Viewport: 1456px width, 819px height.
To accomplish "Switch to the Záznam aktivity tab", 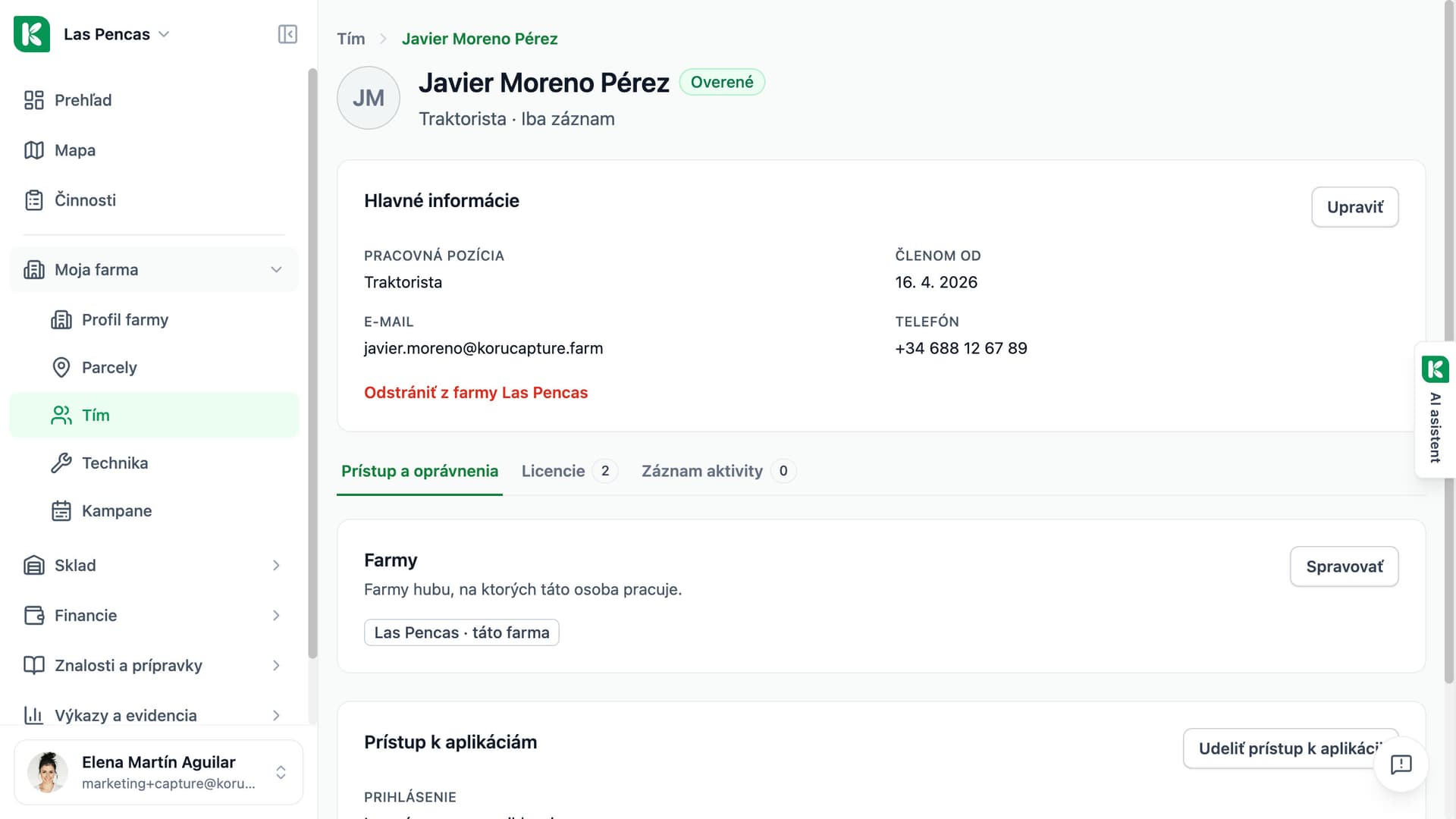I will [x=718, y=471].
